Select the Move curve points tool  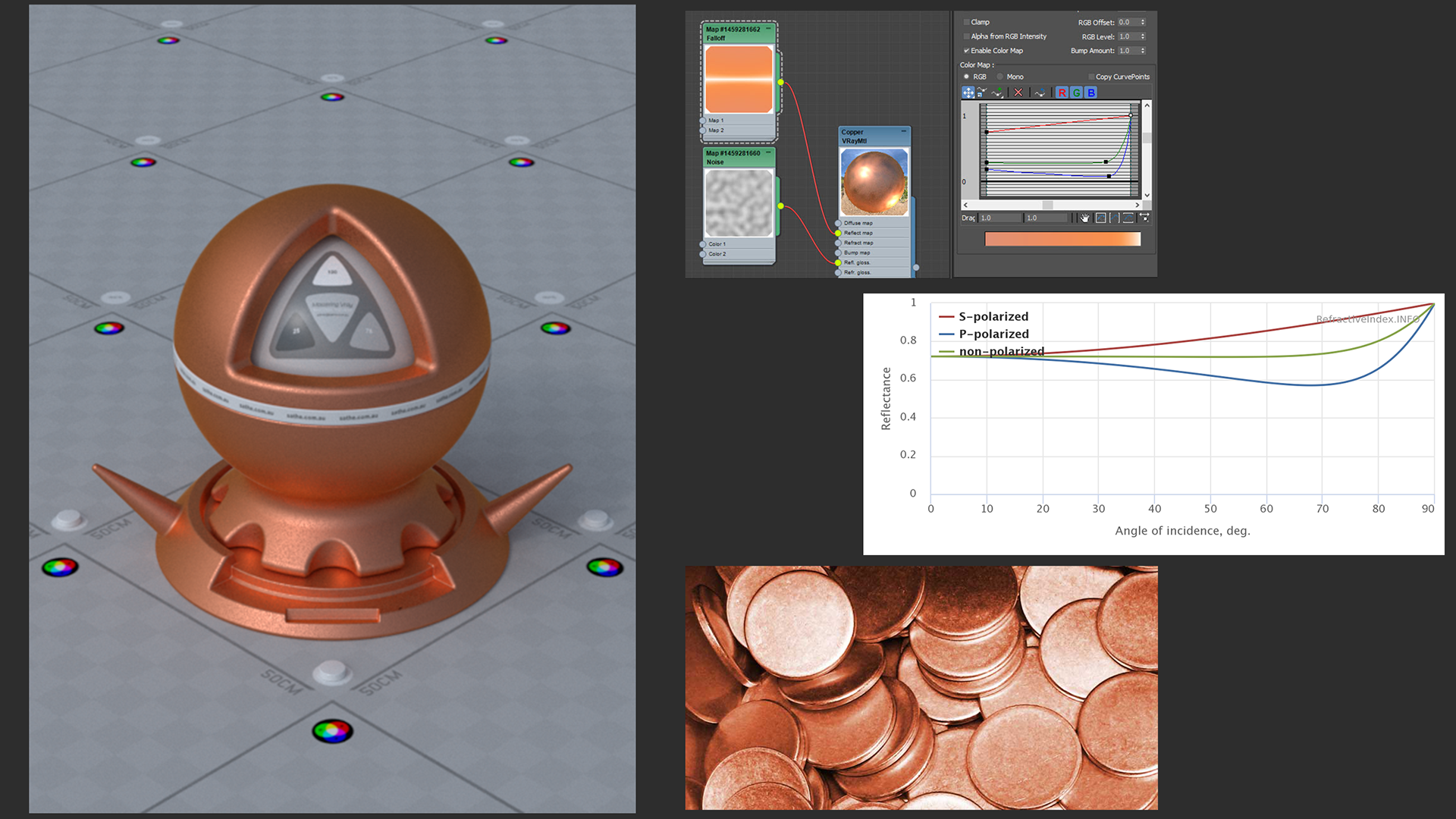tap(968, 93)
